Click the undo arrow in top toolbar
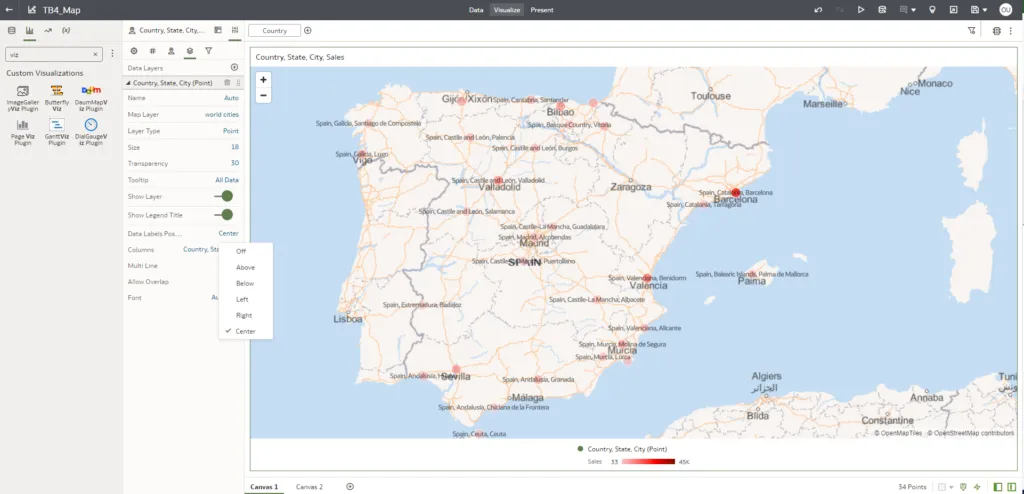 click(819, 10)
